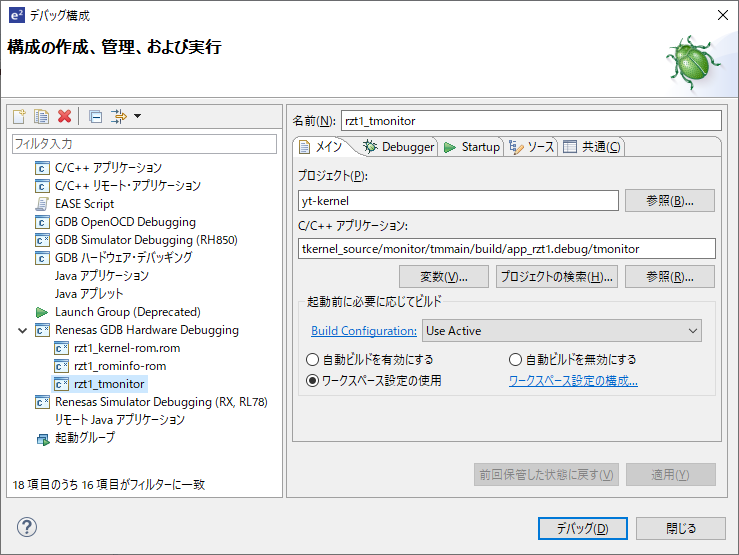Open the help question mark icon

point(27,527)
